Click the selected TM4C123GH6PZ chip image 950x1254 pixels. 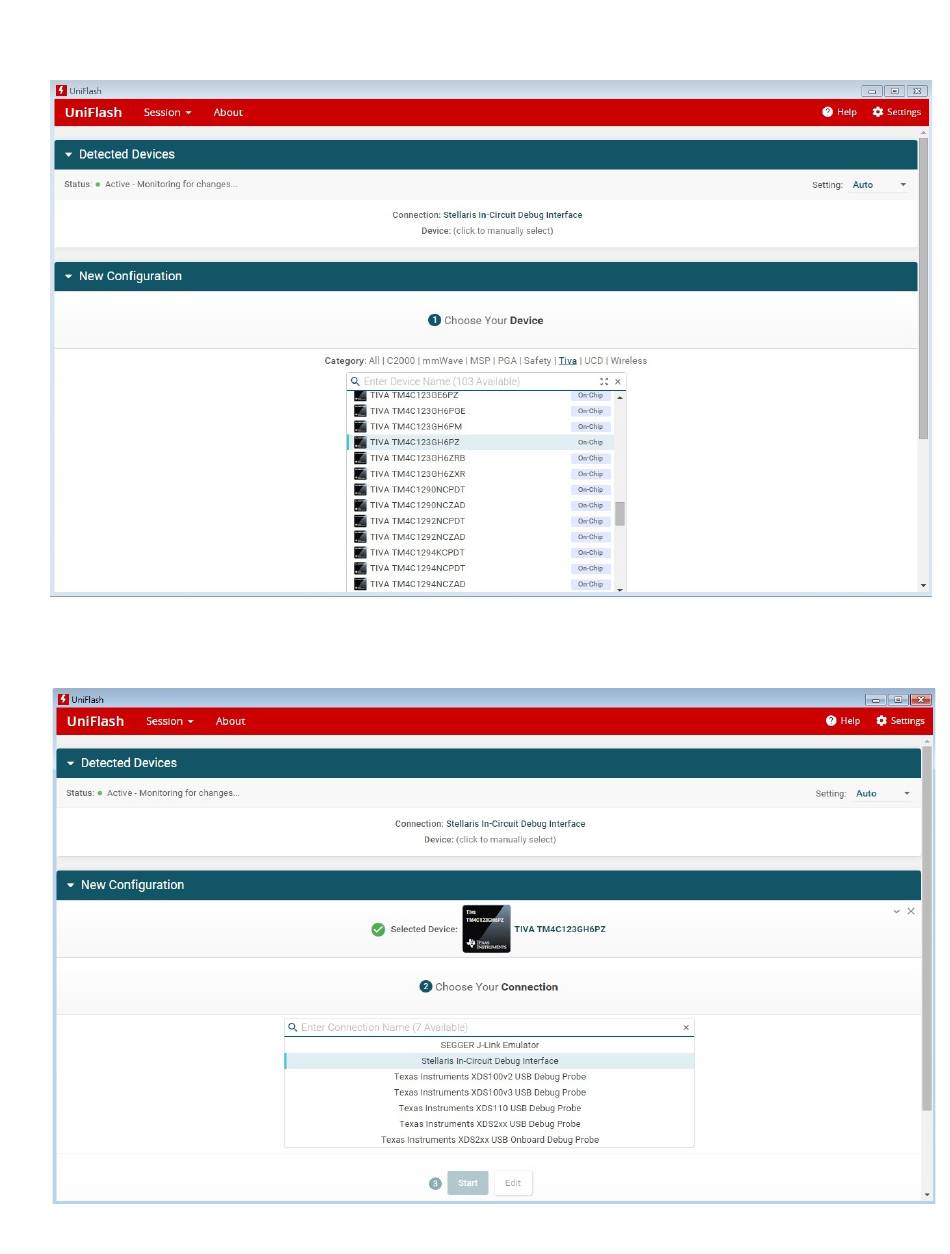click(486, 929)
